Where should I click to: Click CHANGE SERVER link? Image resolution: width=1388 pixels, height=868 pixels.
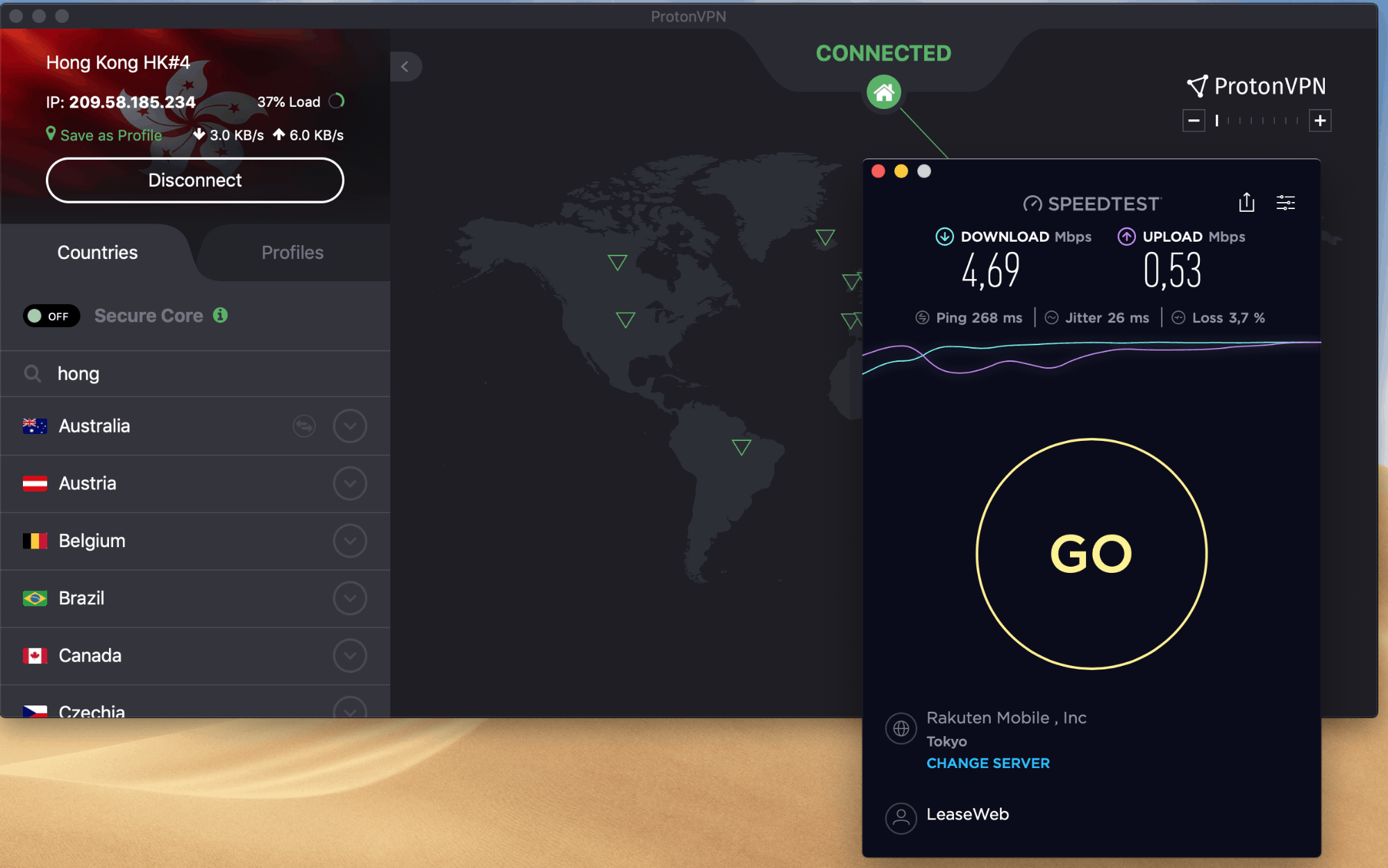pyautogui.click(x=987, y=762)
